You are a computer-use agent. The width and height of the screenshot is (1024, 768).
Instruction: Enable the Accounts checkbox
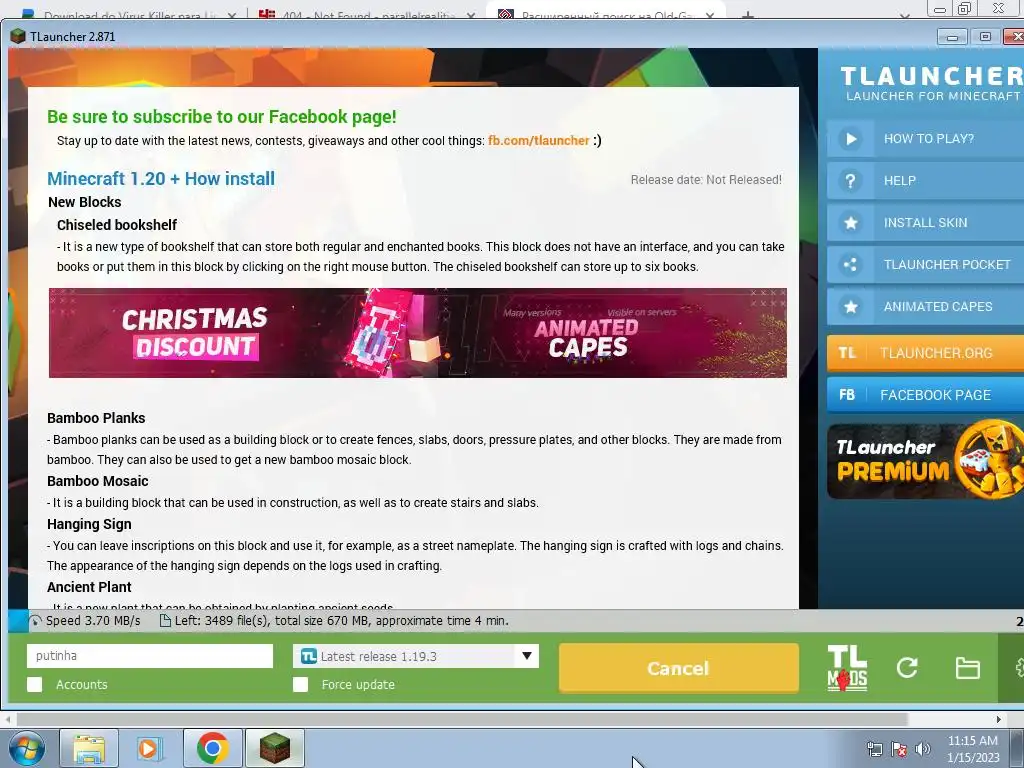tap(35, 684)
